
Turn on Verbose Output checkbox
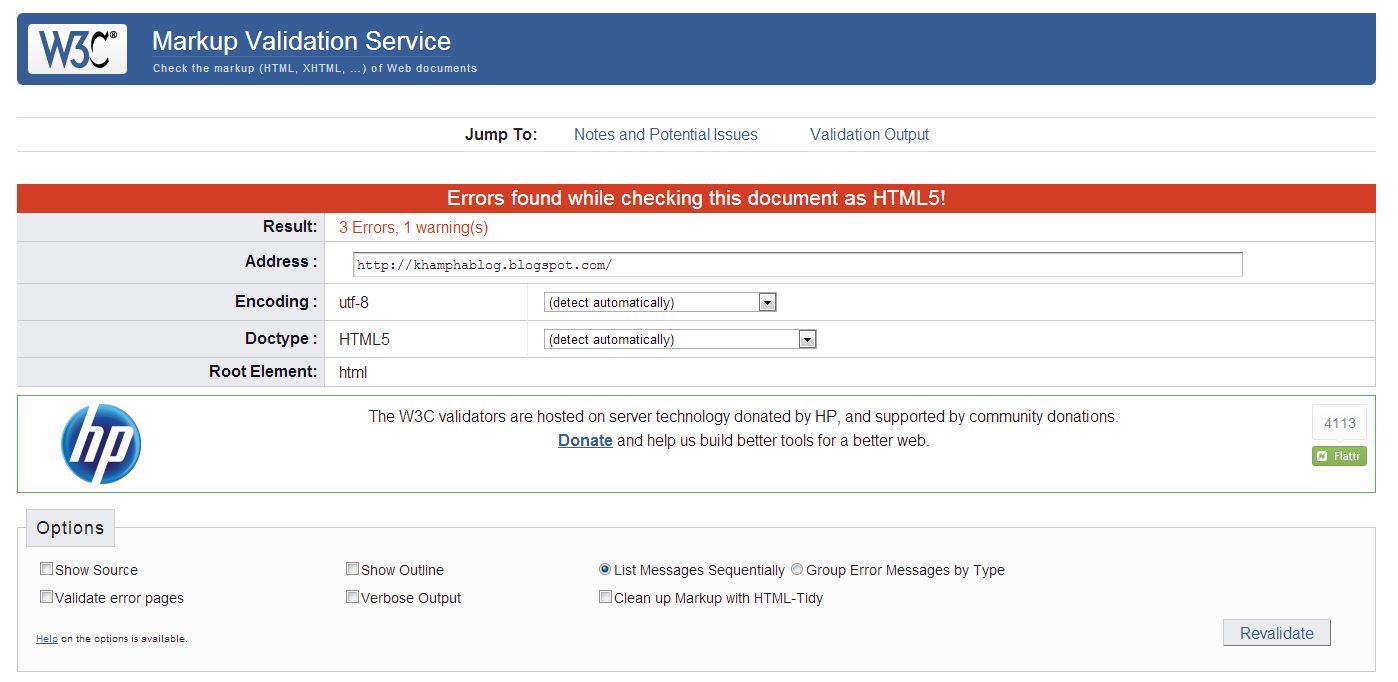click(352, 597)
